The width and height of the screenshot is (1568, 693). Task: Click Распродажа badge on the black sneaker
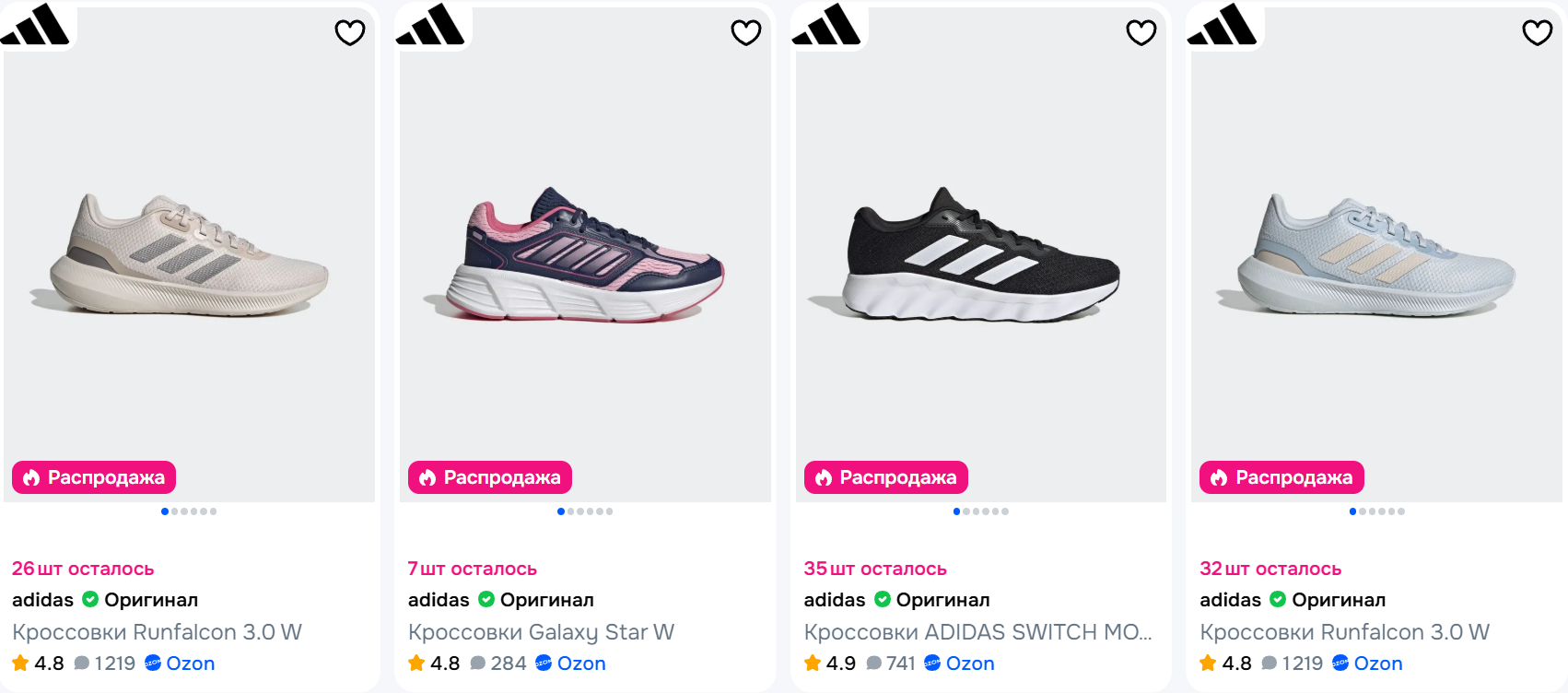886,477
